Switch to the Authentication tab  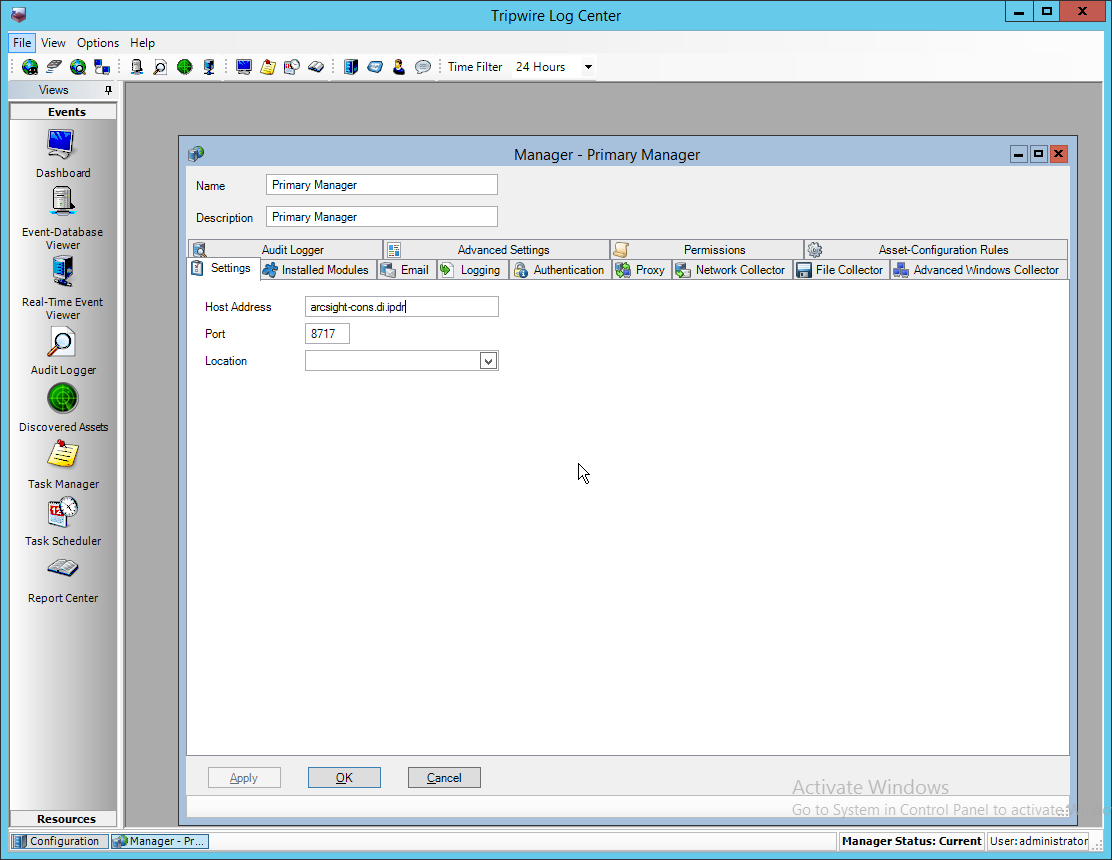(561, 270)
